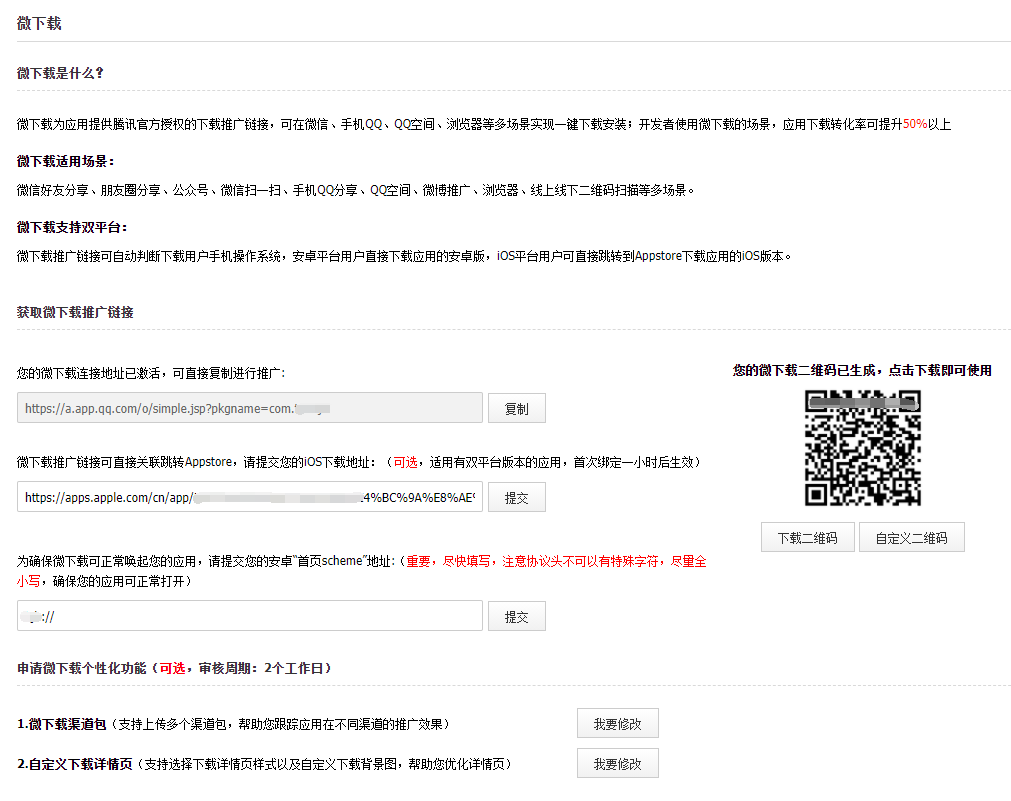Click the 下载二维码 button
The image size is (1011, 801).
click(807, 536)
